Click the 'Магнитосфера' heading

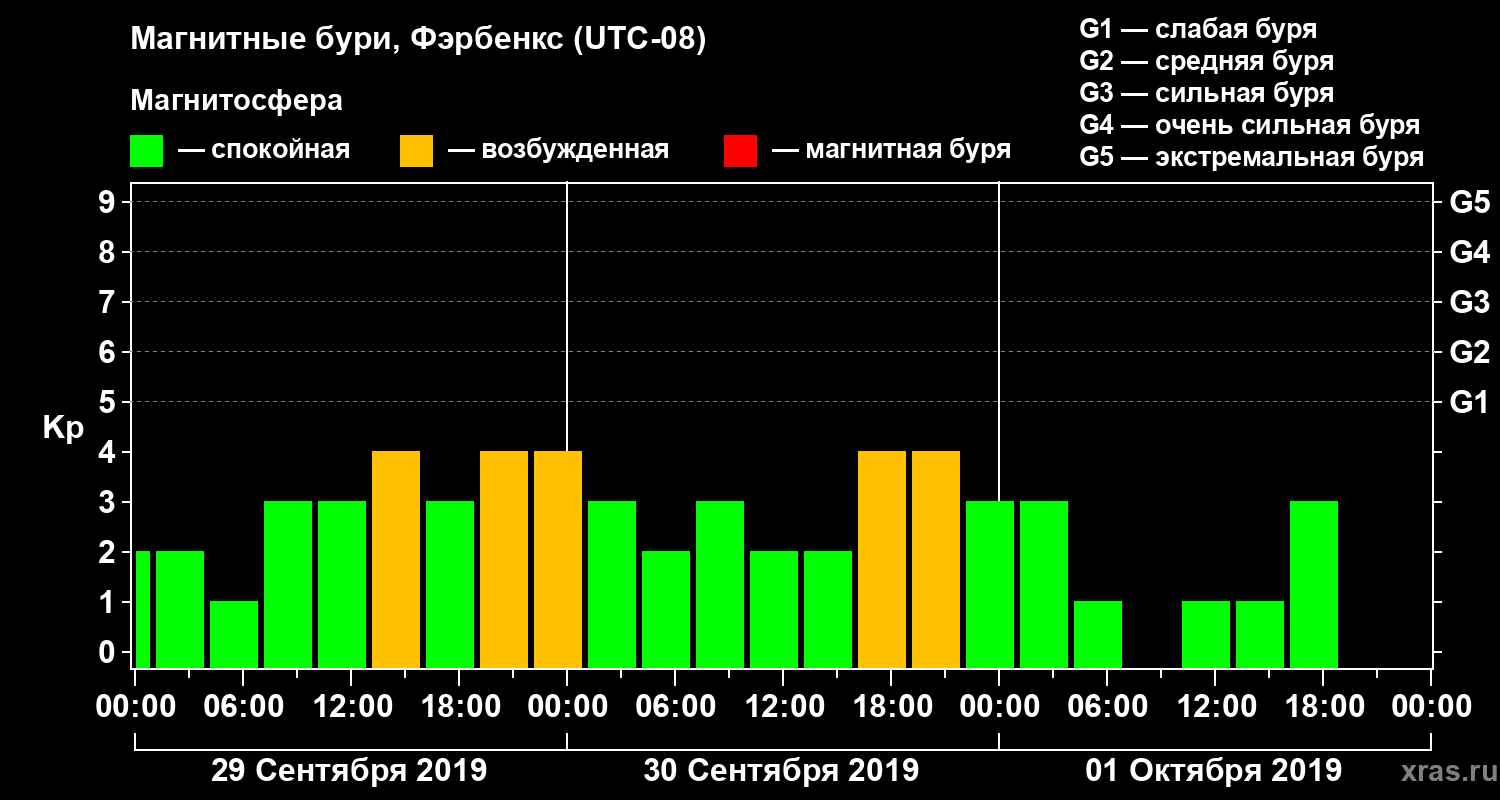coord(236,101)
